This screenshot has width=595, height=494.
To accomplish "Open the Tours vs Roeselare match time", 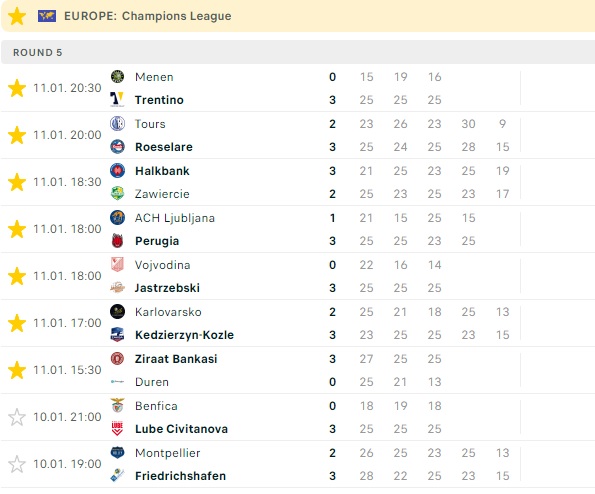I will 67,135.
